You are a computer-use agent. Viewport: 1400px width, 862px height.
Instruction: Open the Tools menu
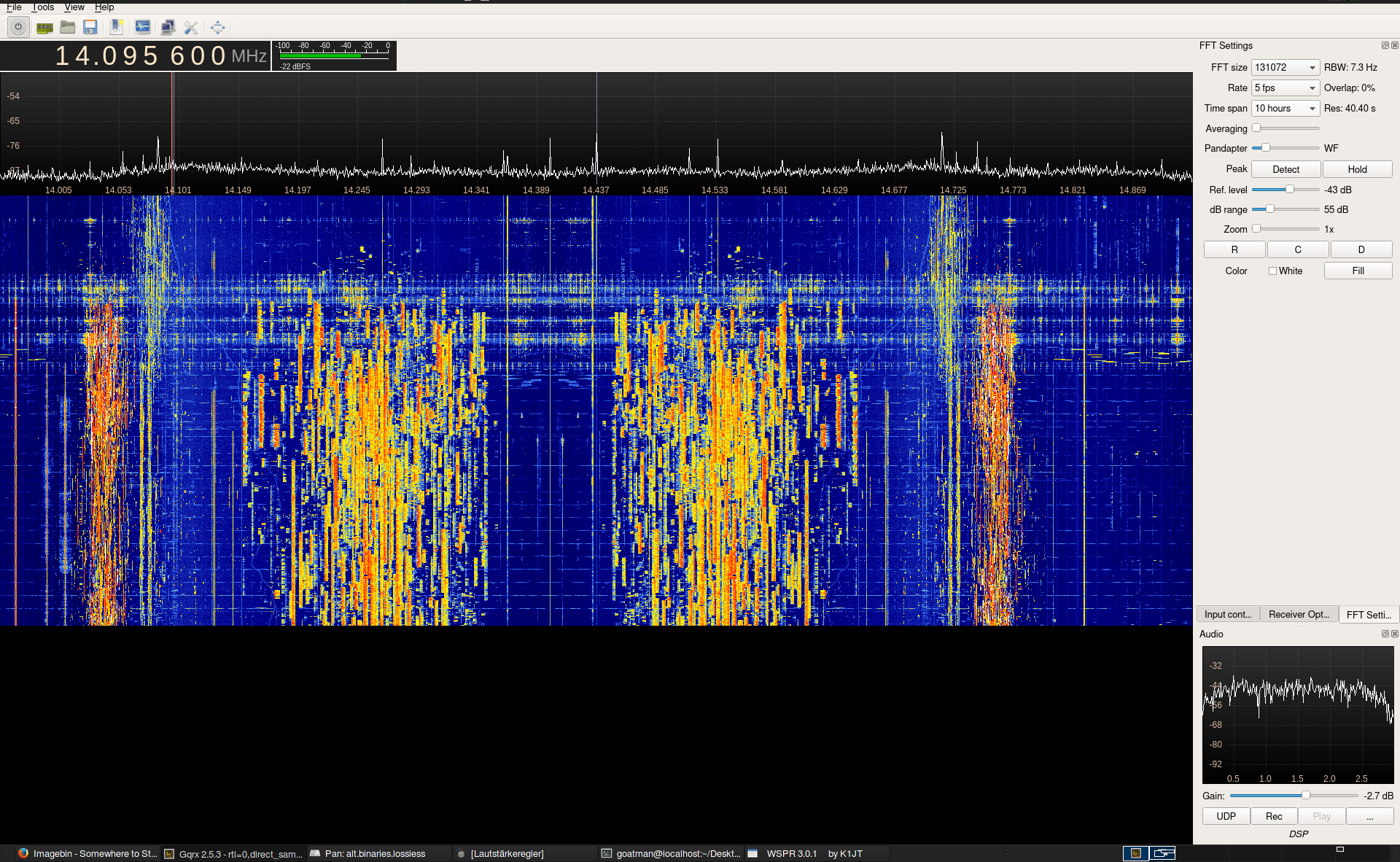point(43,7)
